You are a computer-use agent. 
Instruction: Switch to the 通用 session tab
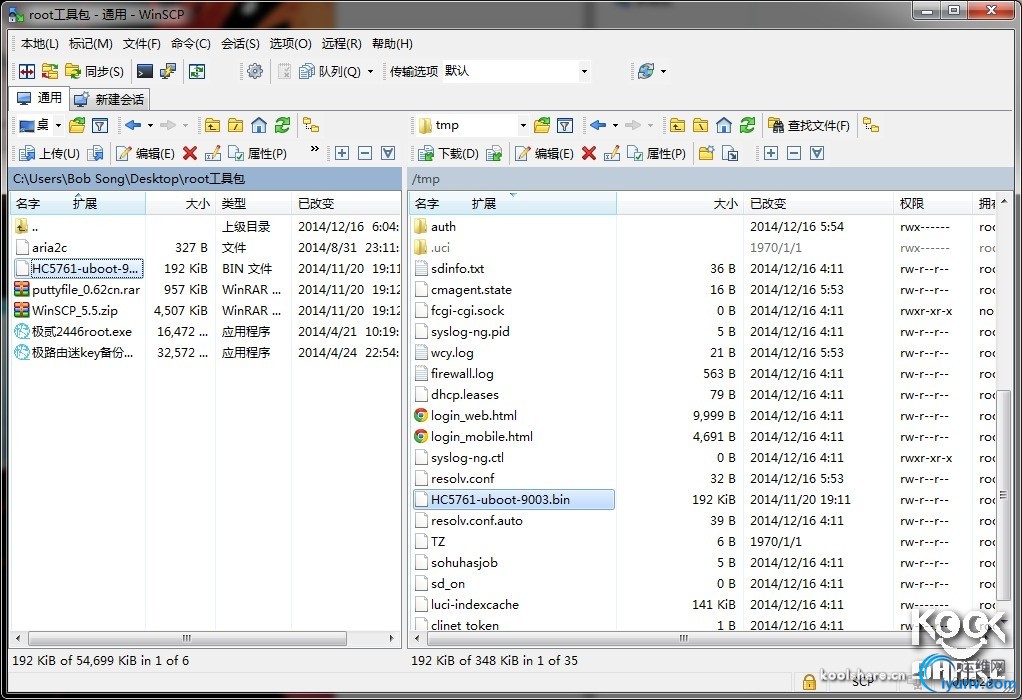[40, 98]
